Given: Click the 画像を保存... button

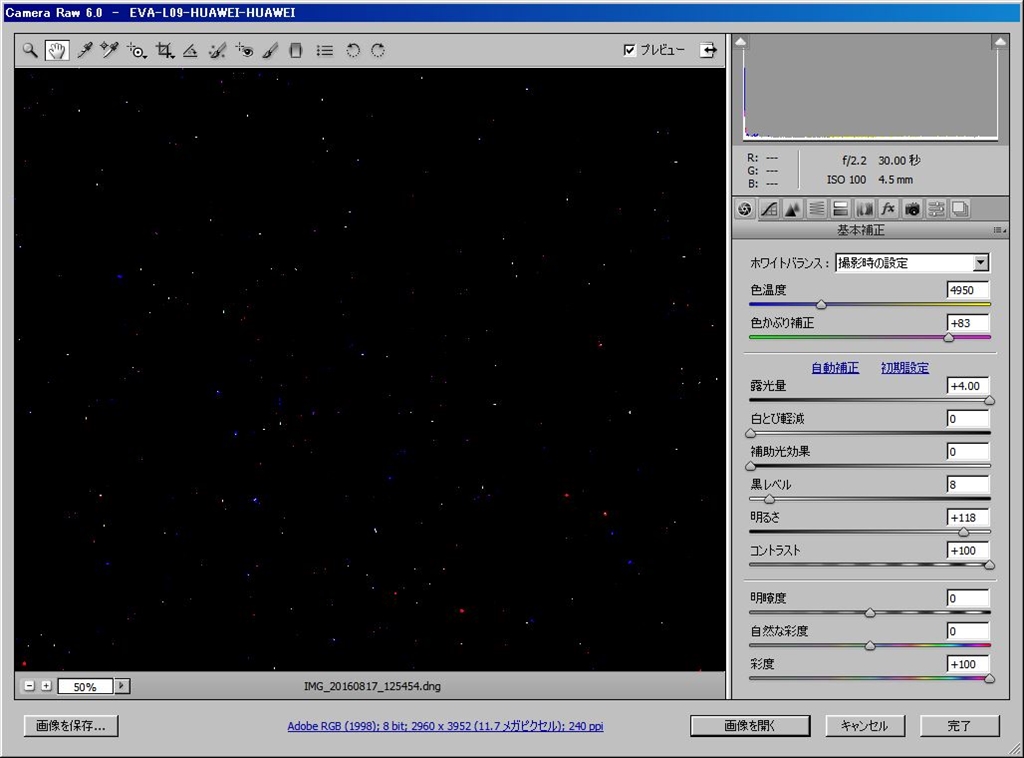Looking at the screenshot, I should pyautogui.click(x=71, y=725).
